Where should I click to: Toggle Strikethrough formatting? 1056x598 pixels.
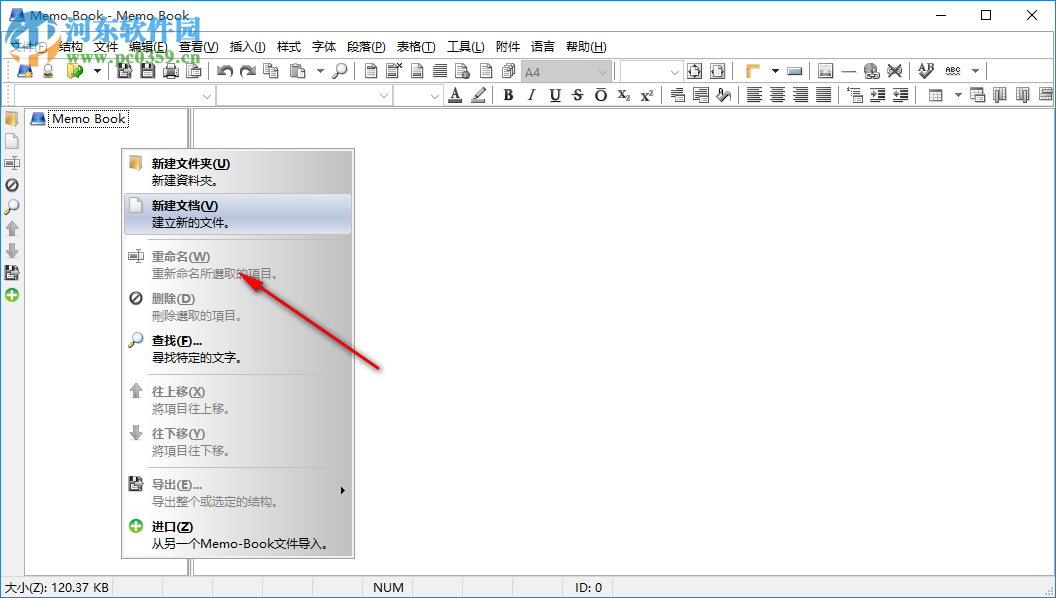(x=578, y=95)
